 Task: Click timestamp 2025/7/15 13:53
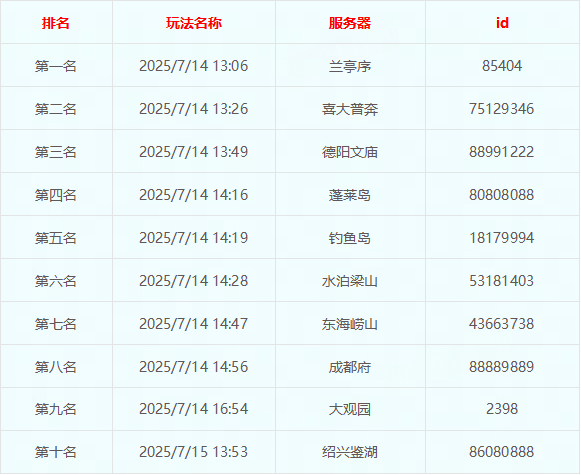[x=193, y=452]
